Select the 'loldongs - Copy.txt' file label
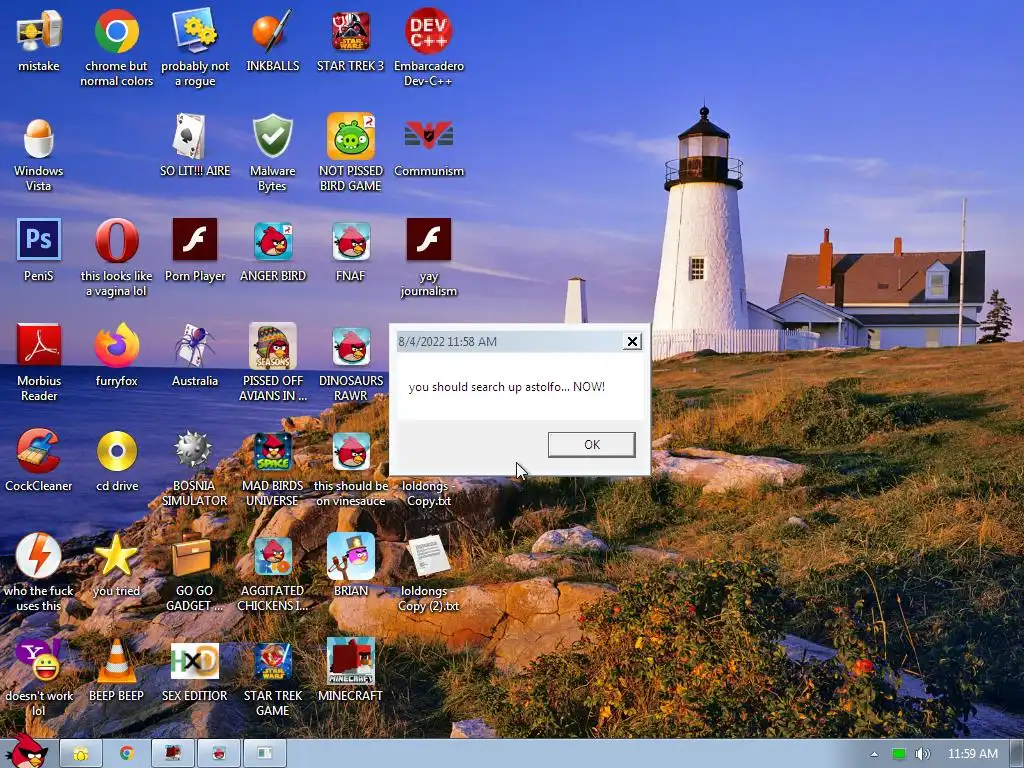Screen dimensions: 1024x768 click(x=428, y=493)
